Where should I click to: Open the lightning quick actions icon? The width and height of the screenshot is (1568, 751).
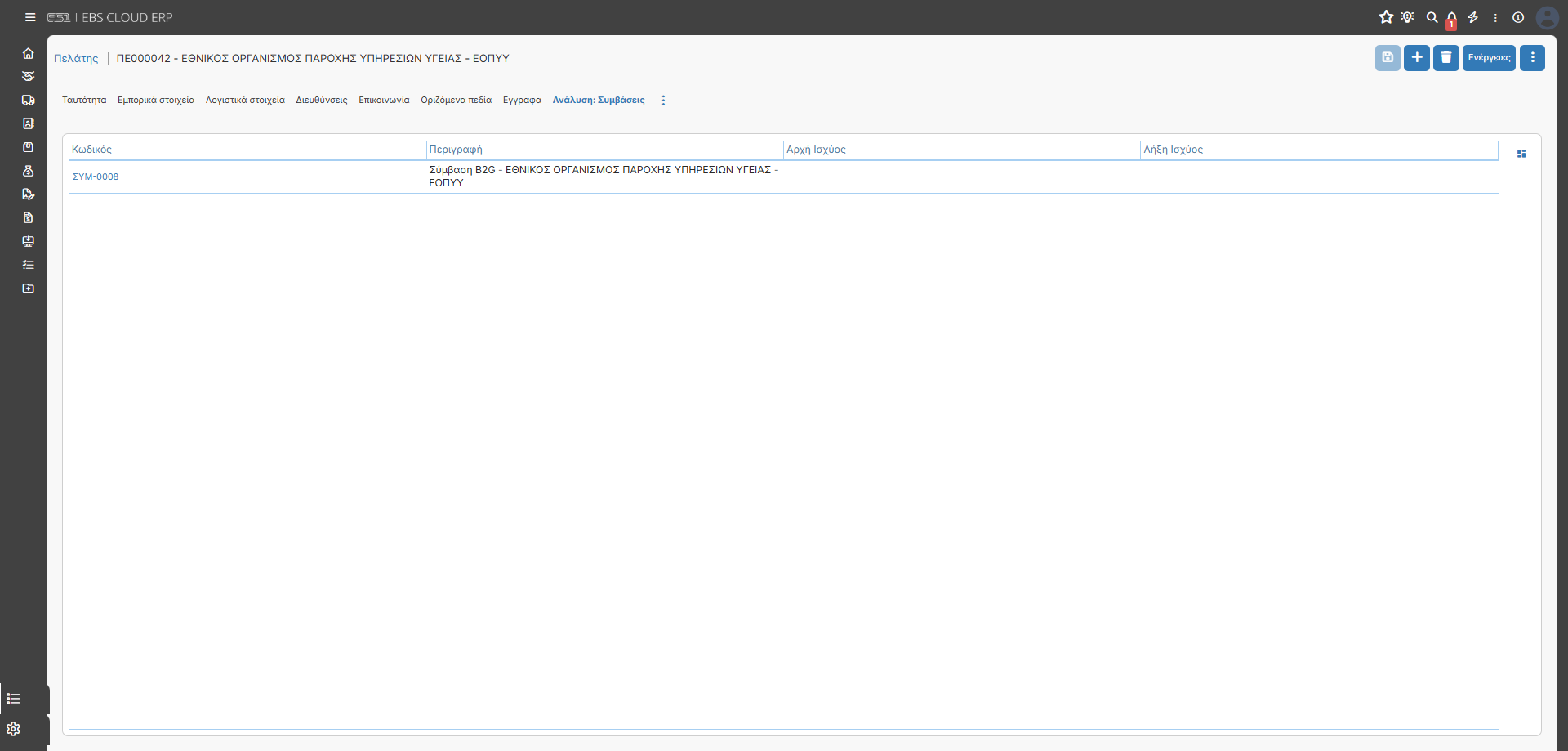[x=1473, y=17]
